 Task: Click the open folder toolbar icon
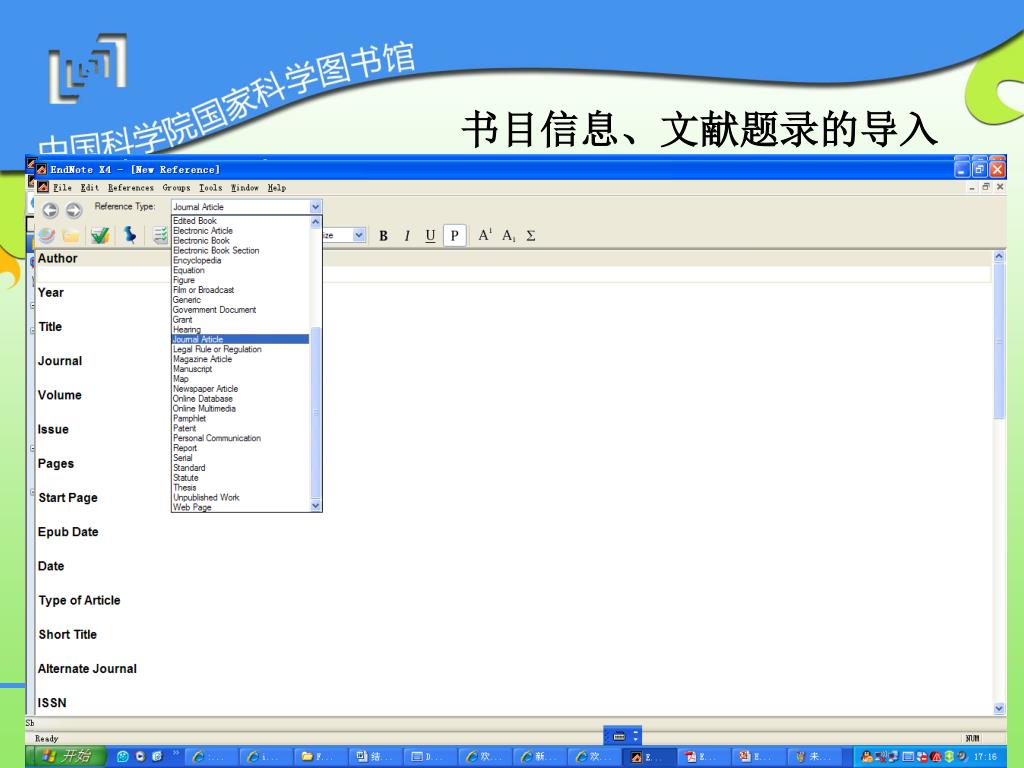tap(71, 235)
